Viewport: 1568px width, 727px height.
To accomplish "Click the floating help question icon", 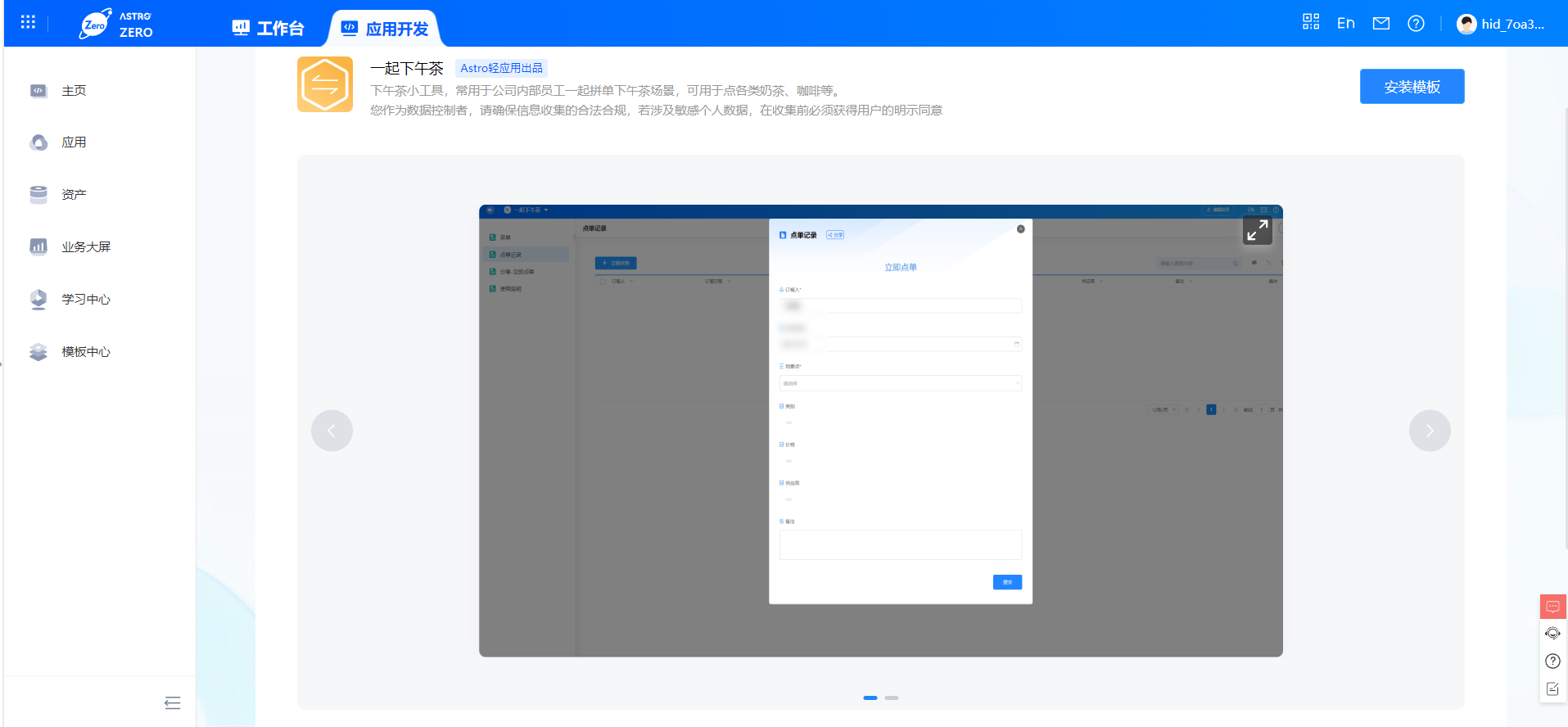I will tap(1552, 662).
